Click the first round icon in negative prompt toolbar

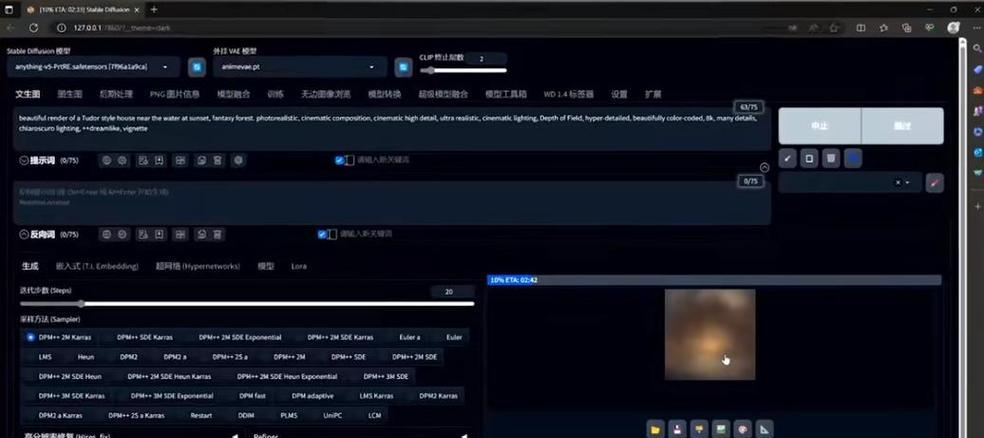point(107,235)
